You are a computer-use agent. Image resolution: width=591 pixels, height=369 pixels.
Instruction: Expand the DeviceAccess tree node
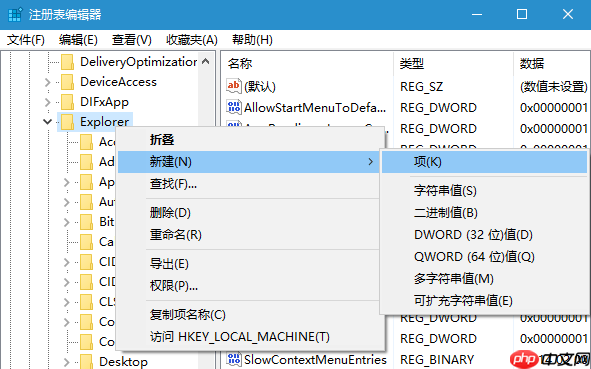coord(47,82)
